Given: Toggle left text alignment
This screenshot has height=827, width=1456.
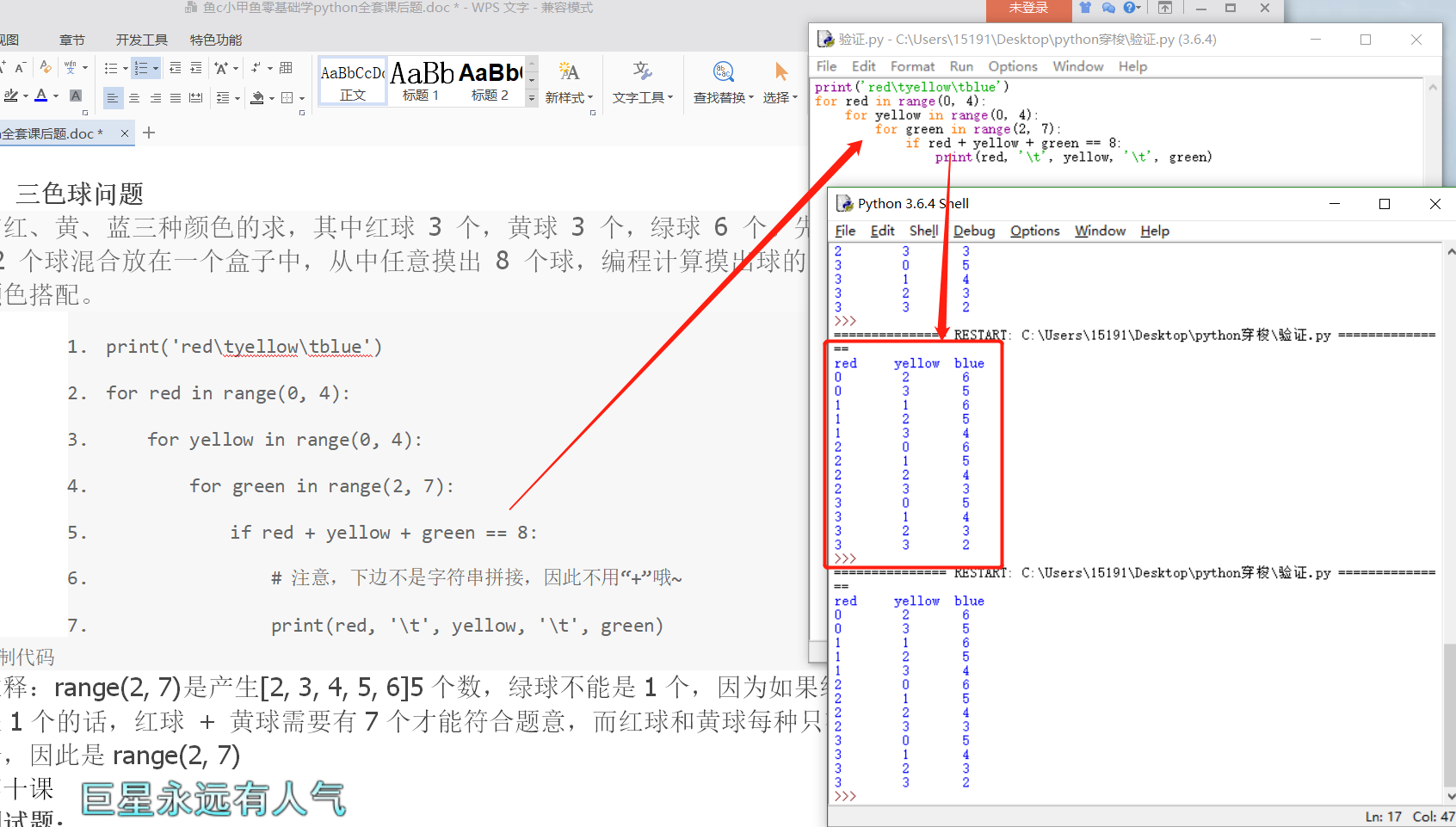Looking at the screenshot, I should point(113,98).
